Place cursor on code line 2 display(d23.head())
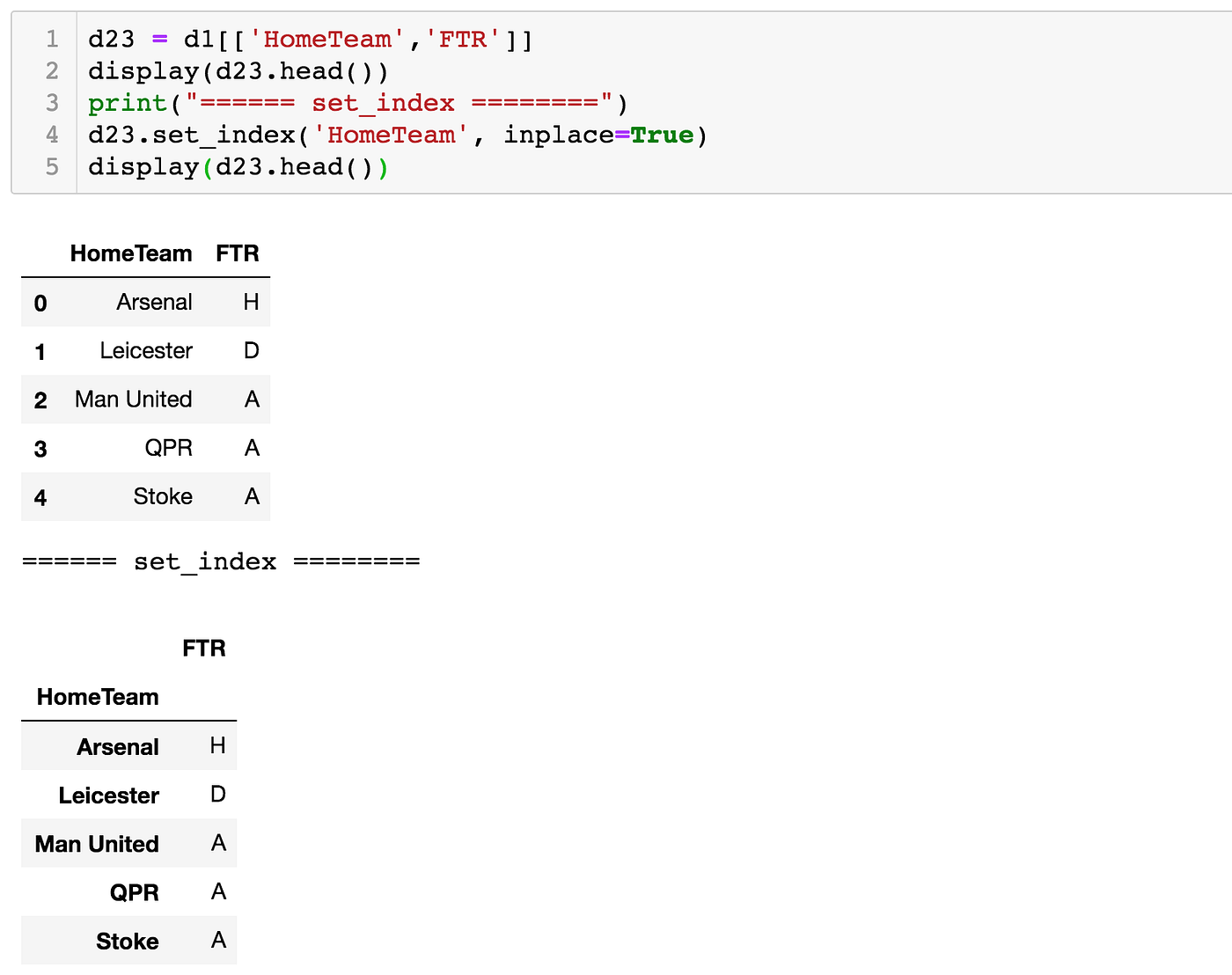The height and width of the screenshot is (975, 1232). pyautogui.click(x=238, y=71)
